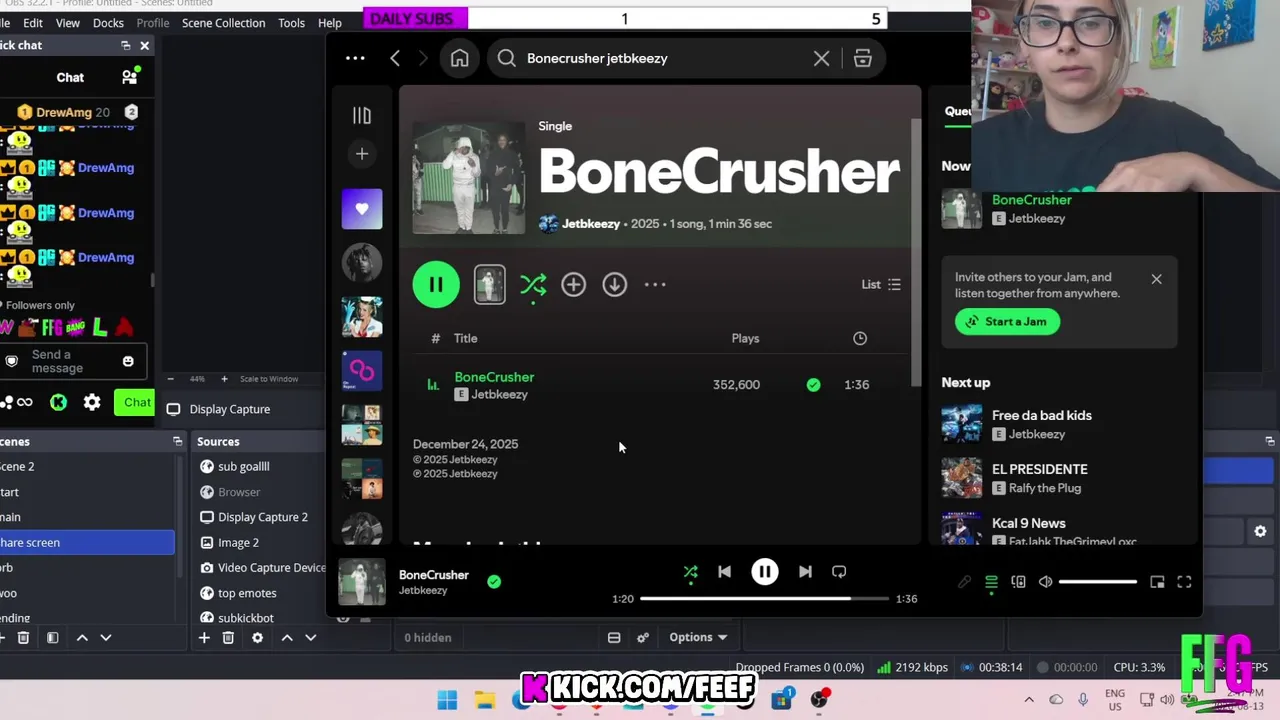Image resolution: width=1280 pixels, height=720 pixels.
Task: Open List view options dropdown
Action: [x=881, y=285]
